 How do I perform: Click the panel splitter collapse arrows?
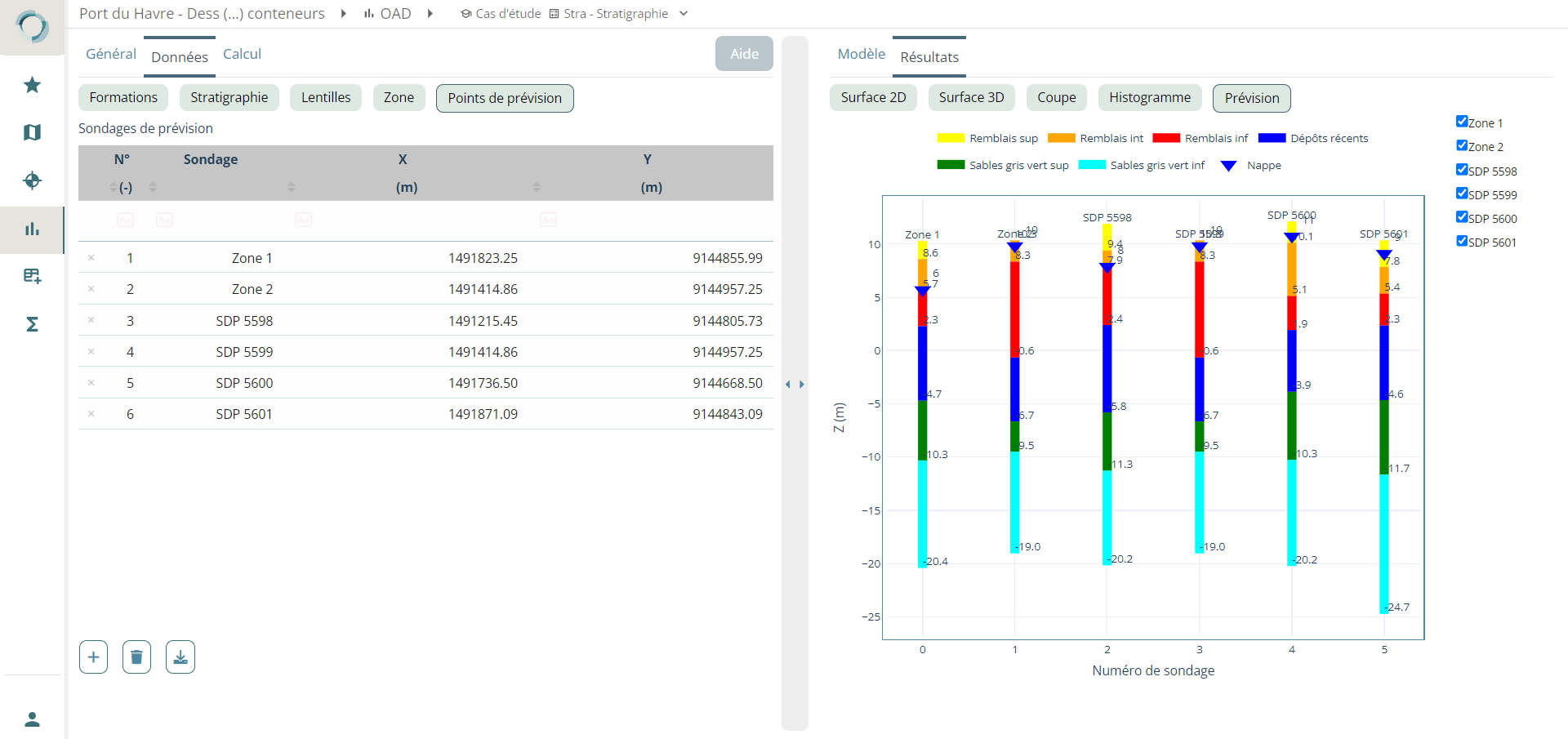coord(795,384)
